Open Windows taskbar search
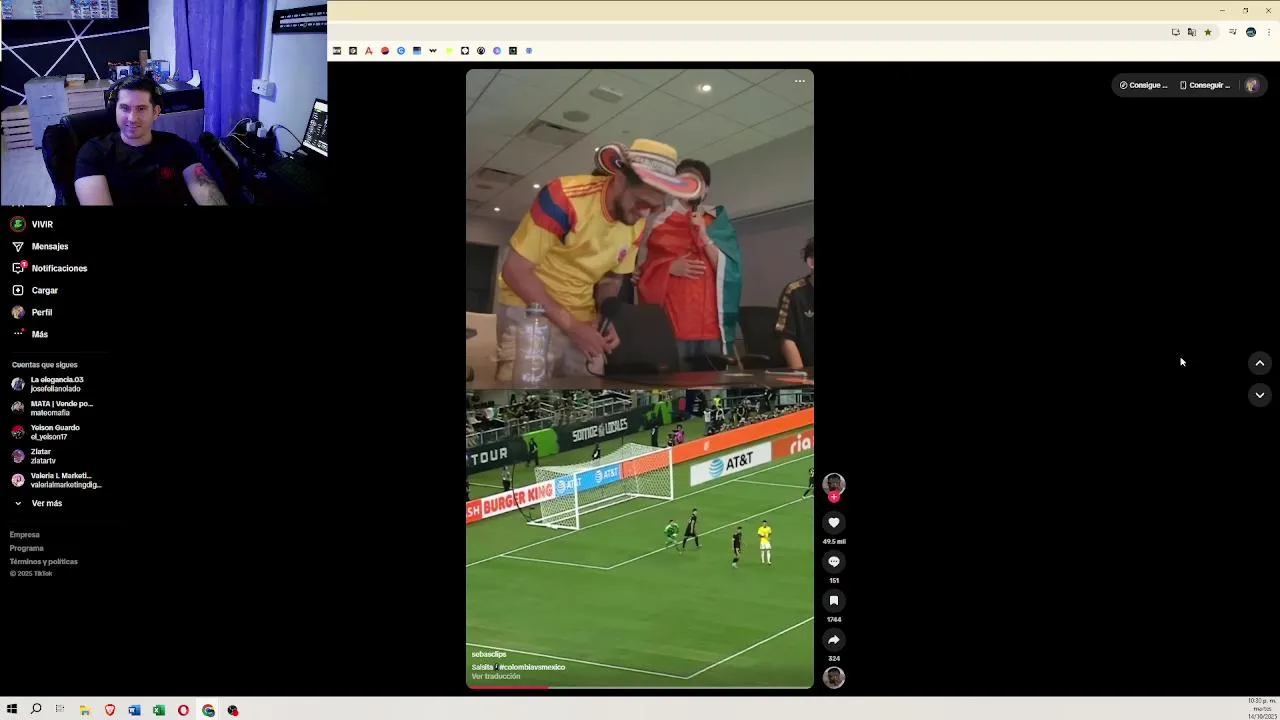 pyautogui.click(x=36, y=710)
